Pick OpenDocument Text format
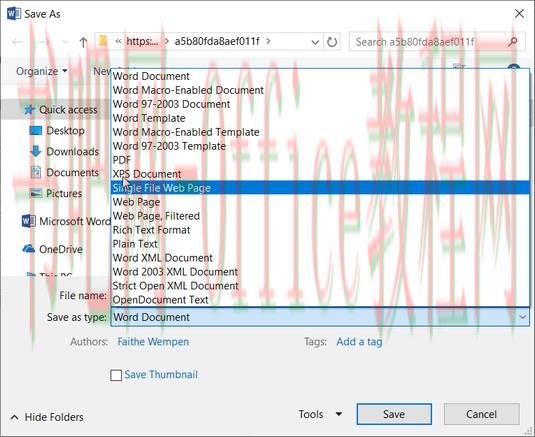535x437 pixels. click(x=320, y=300)
